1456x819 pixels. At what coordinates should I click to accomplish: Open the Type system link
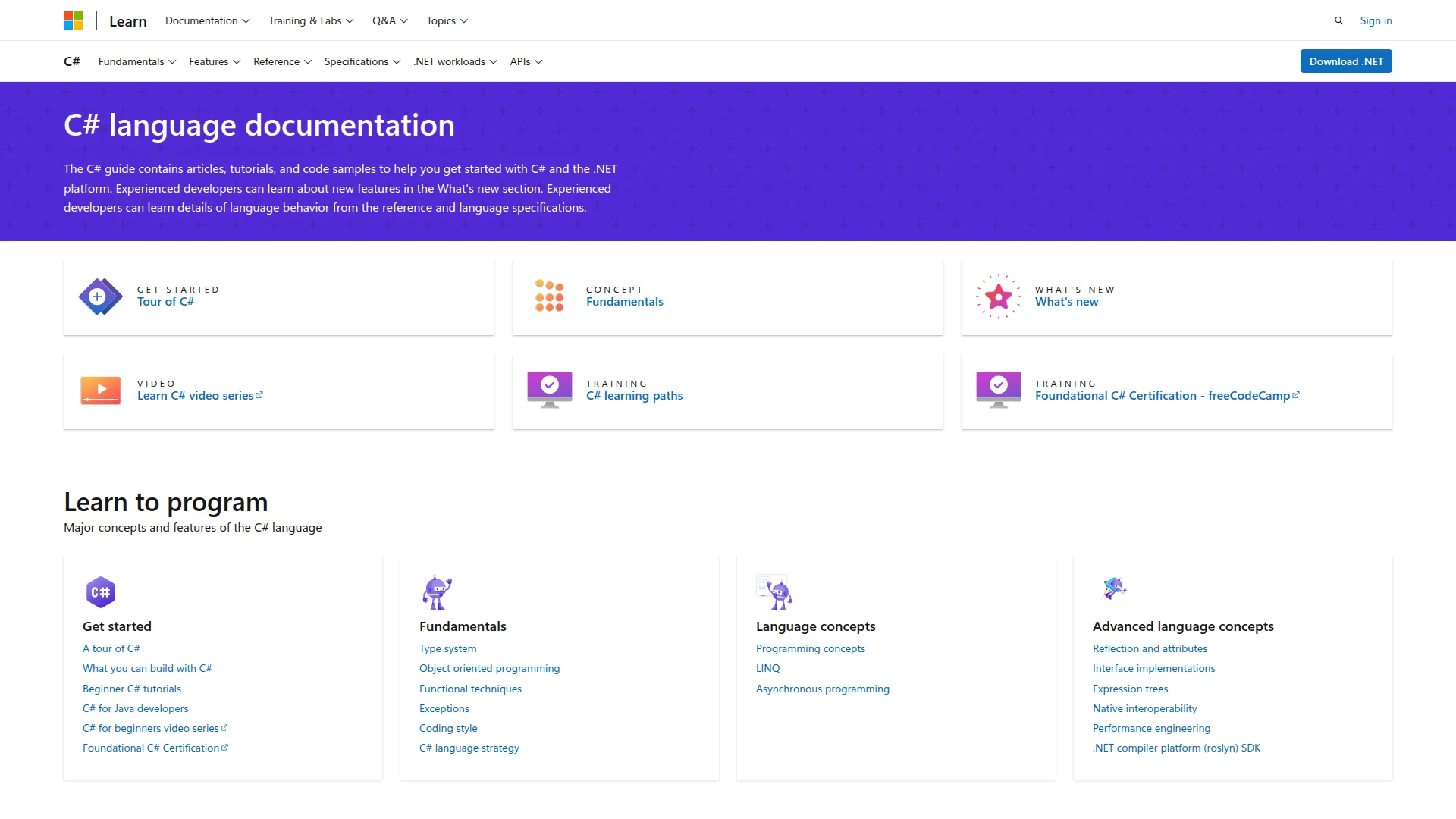pos(448,648)
